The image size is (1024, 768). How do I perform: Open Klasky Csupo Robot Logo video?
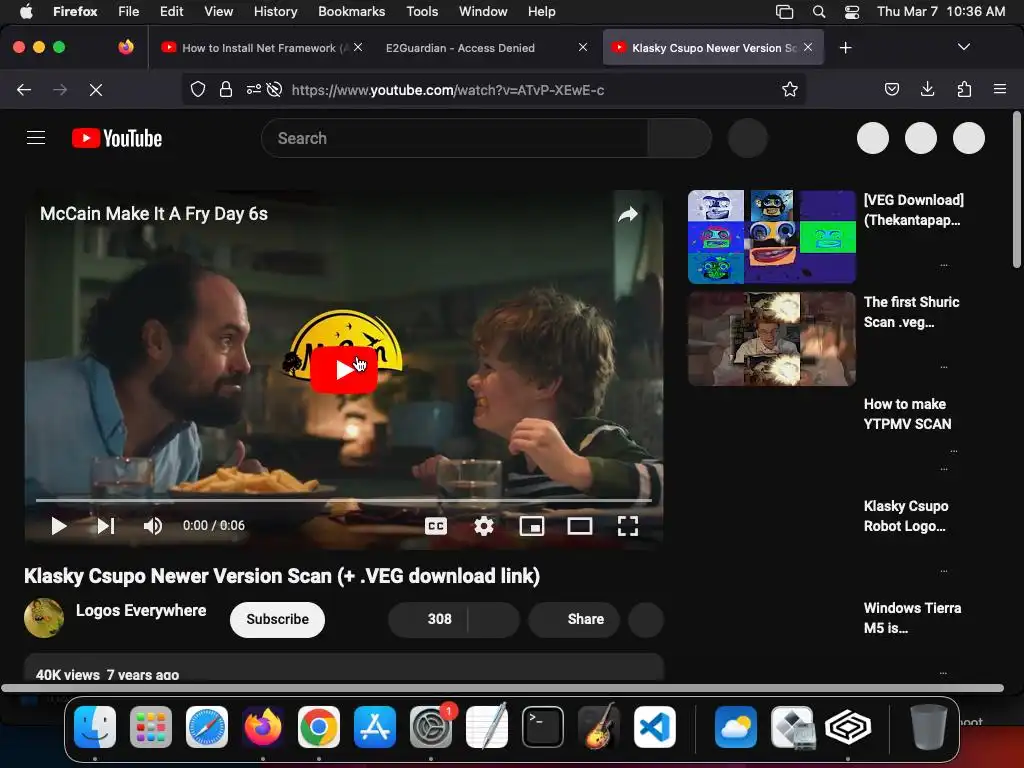tap(906, 516)
